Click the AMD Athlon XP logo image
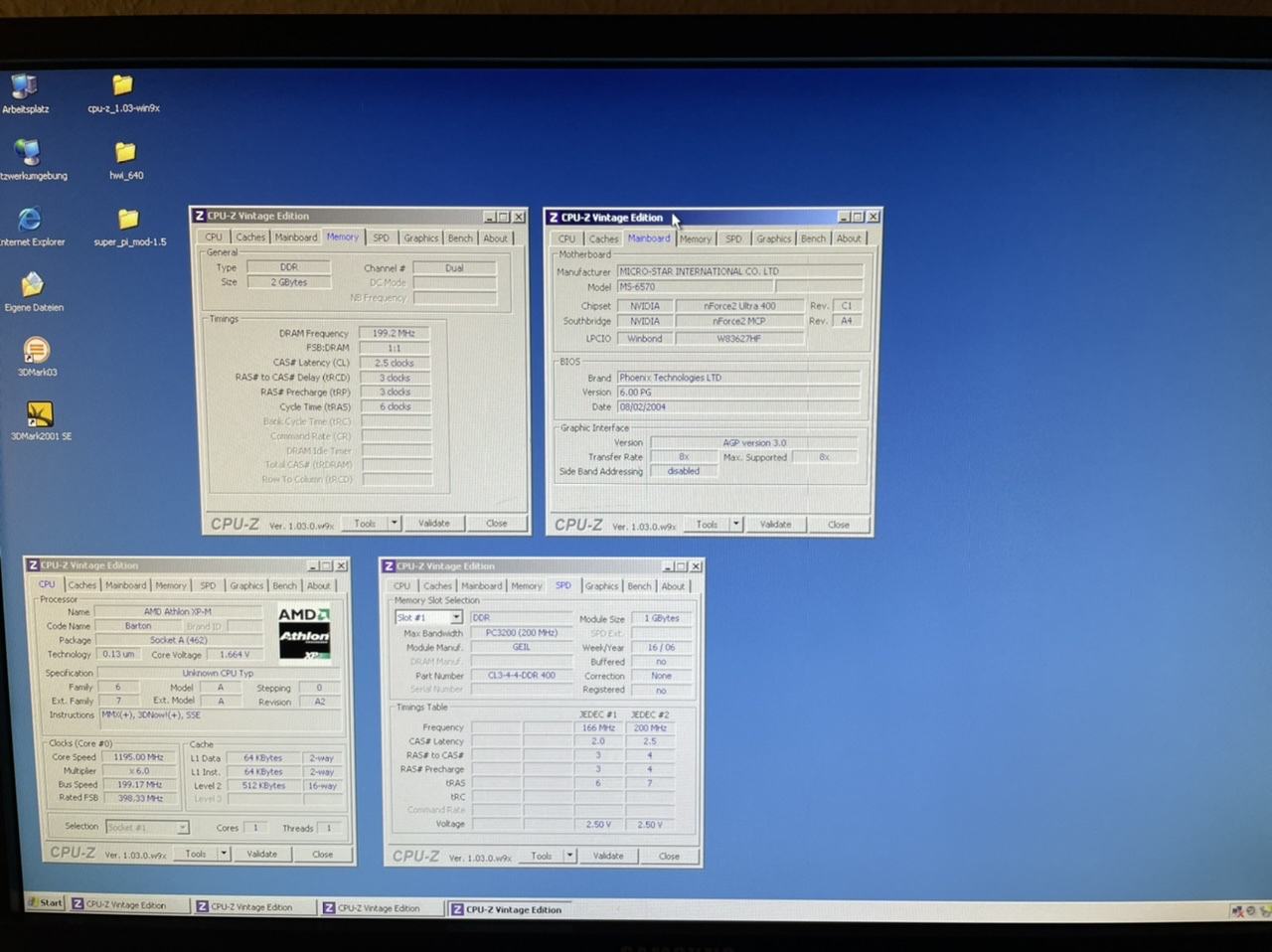Screen dimensions: 1272x952 (x=303, y=633)
